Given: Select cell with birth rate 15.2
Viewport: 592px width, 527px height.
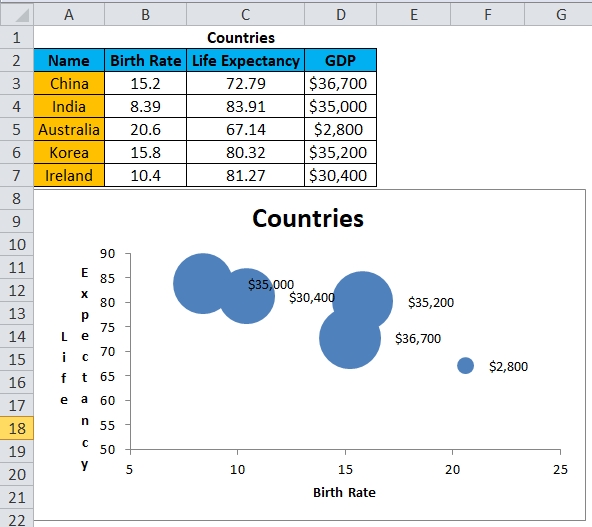Looking at the screenshot, I should [x=145, y=83].
